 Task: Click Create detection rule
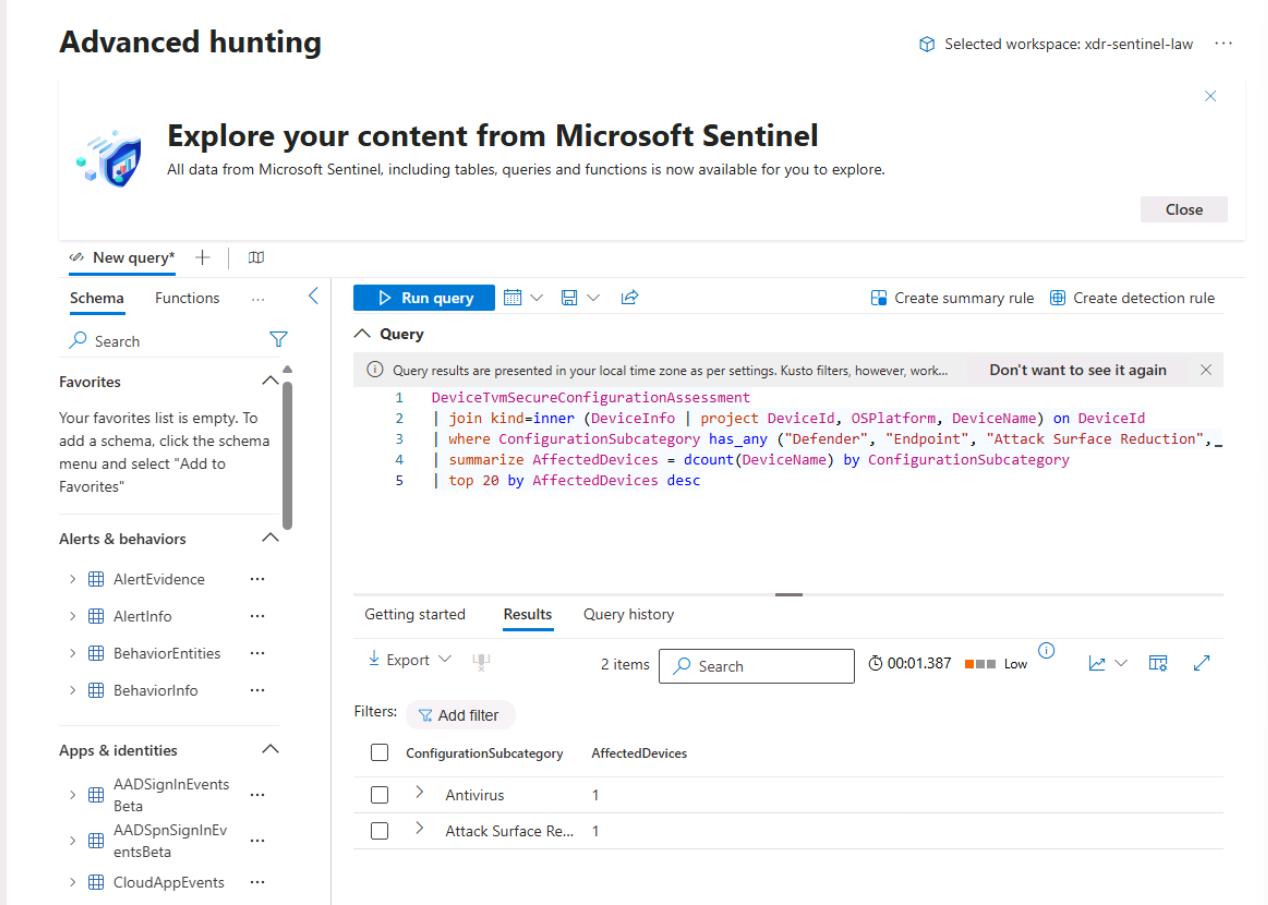pos(1132,298)
